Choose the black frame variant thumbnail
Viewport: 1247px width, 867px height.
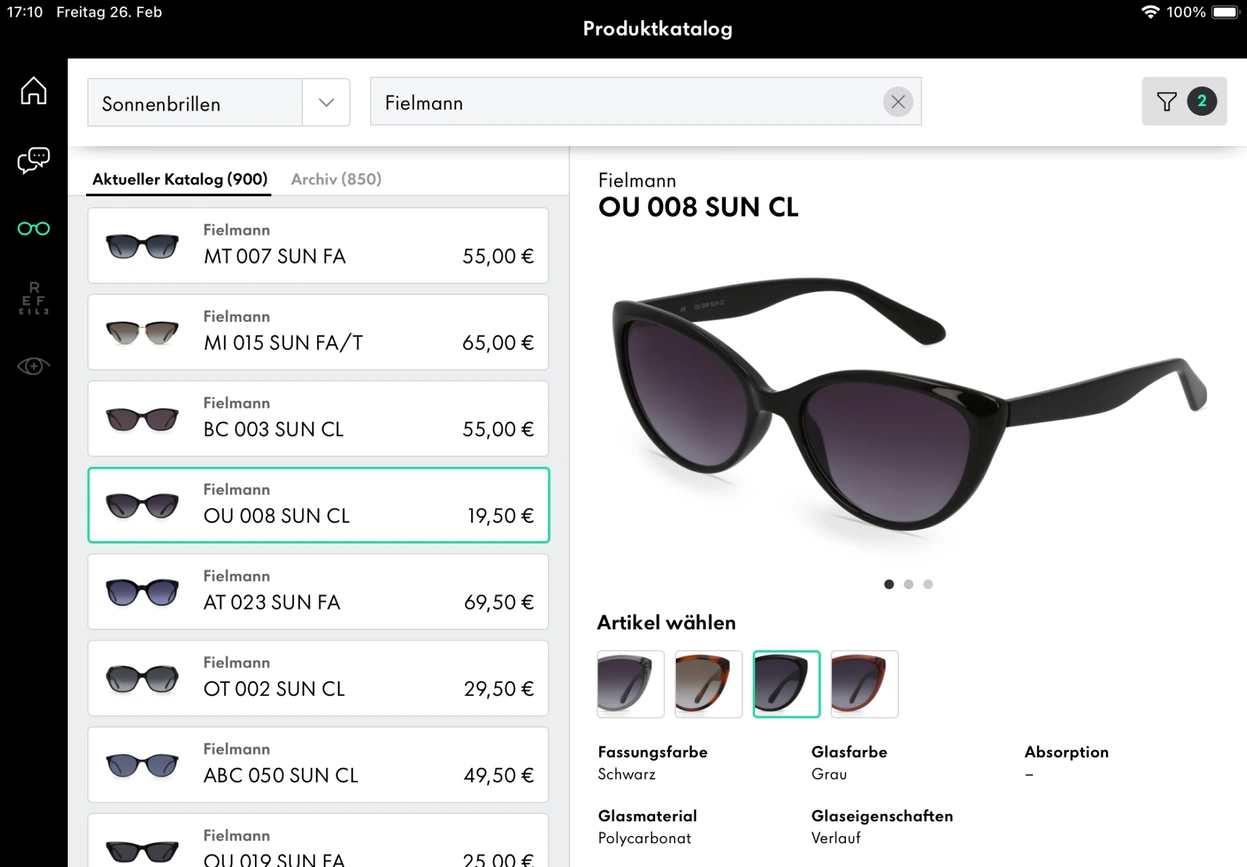pos(786,684)
